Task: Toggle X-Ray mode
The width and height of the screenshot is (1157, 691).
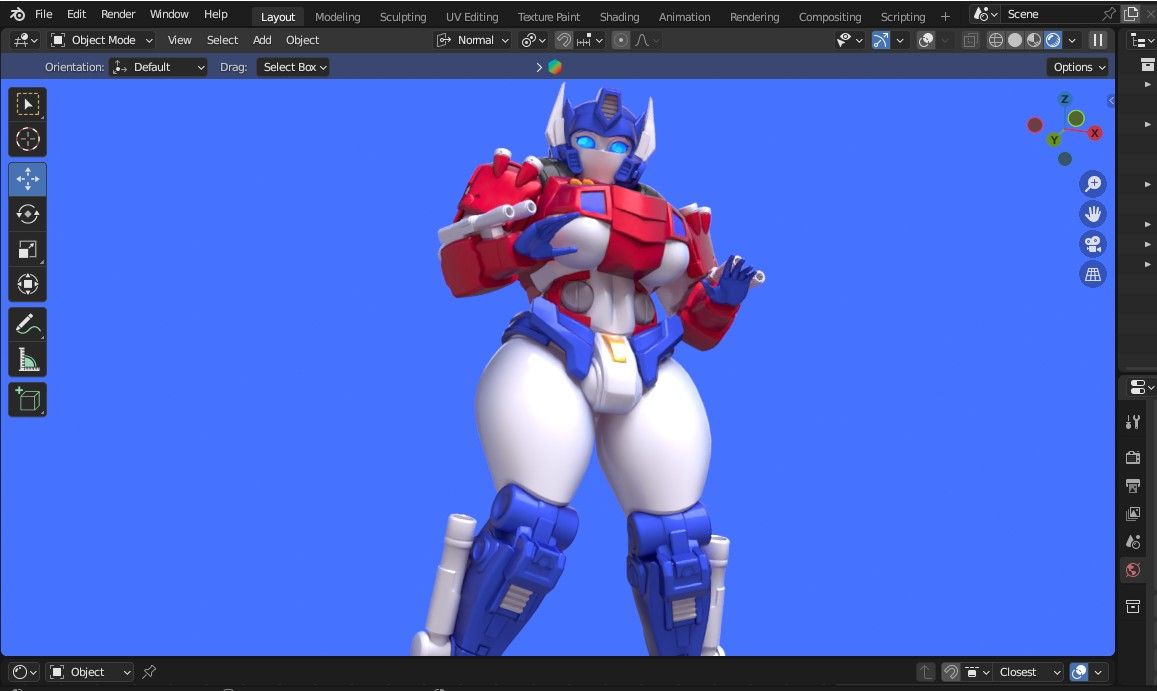Action: pos(970,40)
